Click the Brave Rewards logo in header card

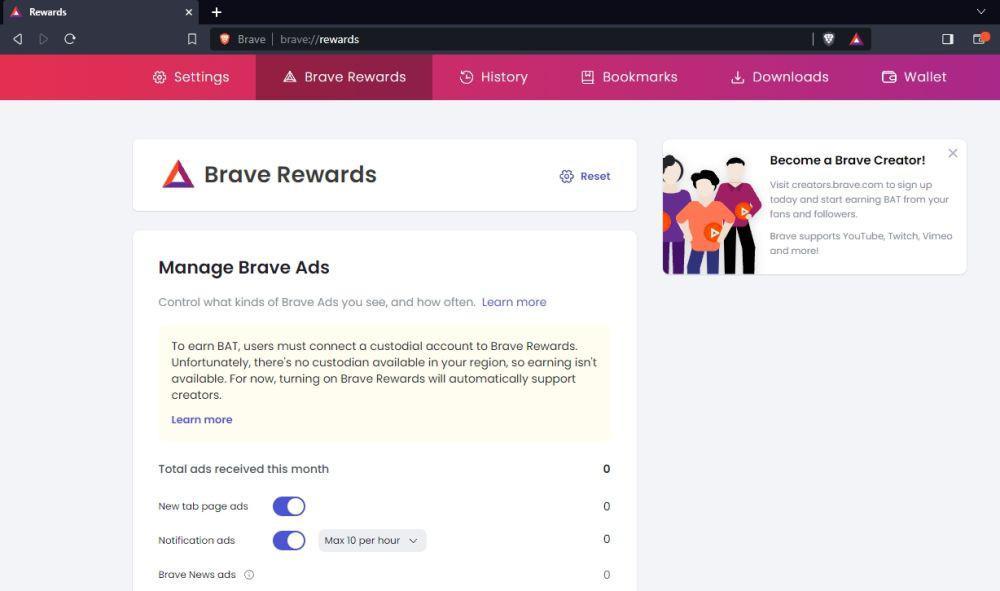pyautogui.click(x=178, y=174)
